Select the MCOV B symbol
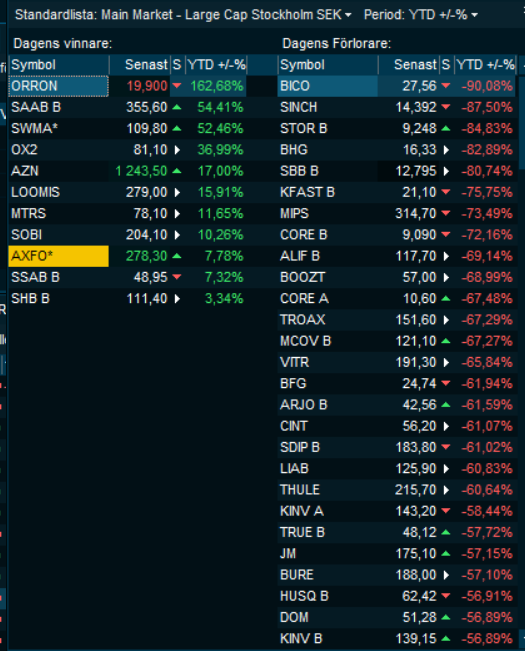The width and height of the screenshot is (525, 651). 305,341
